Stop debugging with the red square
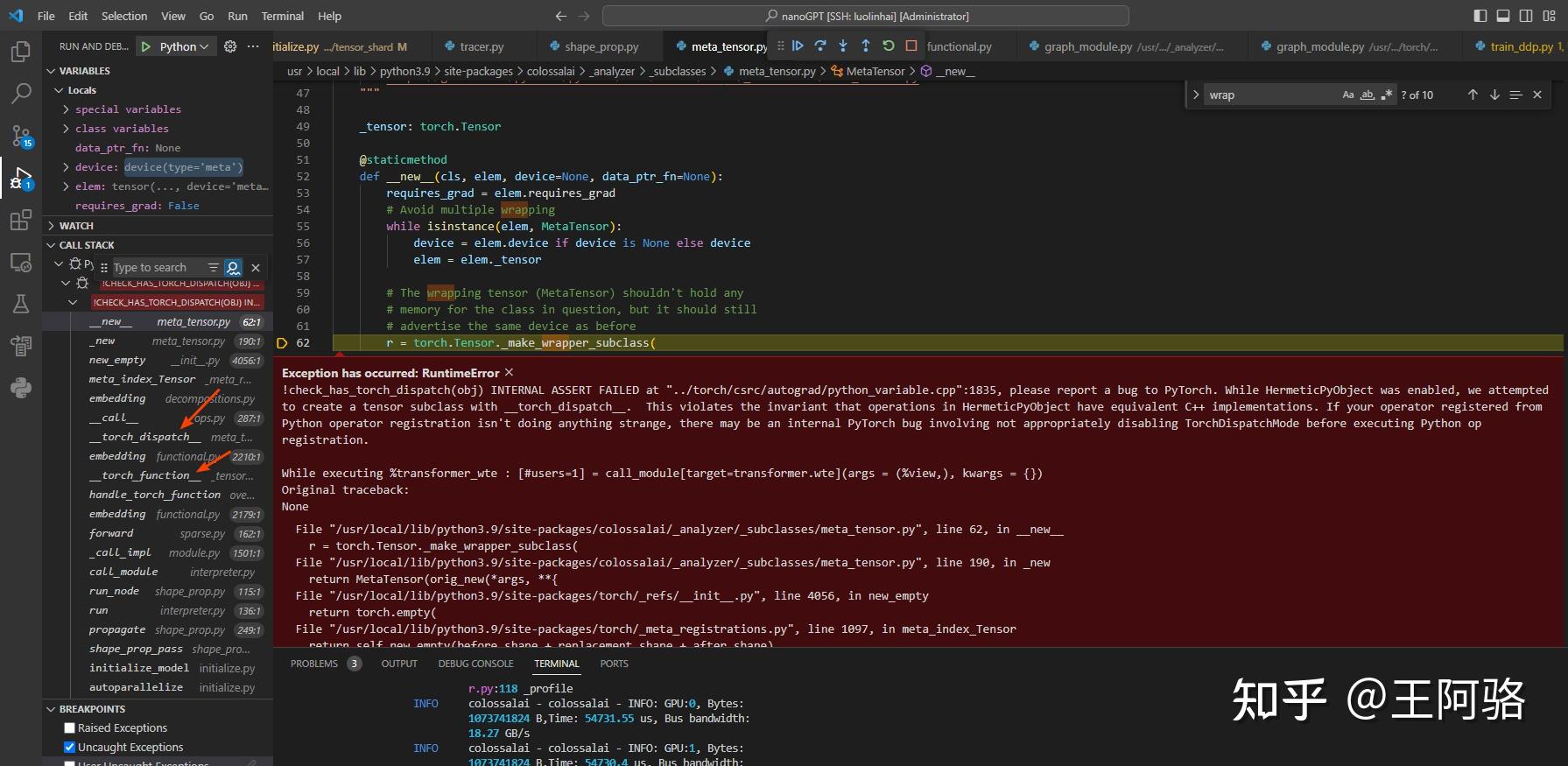 click(x=911, y=46)
